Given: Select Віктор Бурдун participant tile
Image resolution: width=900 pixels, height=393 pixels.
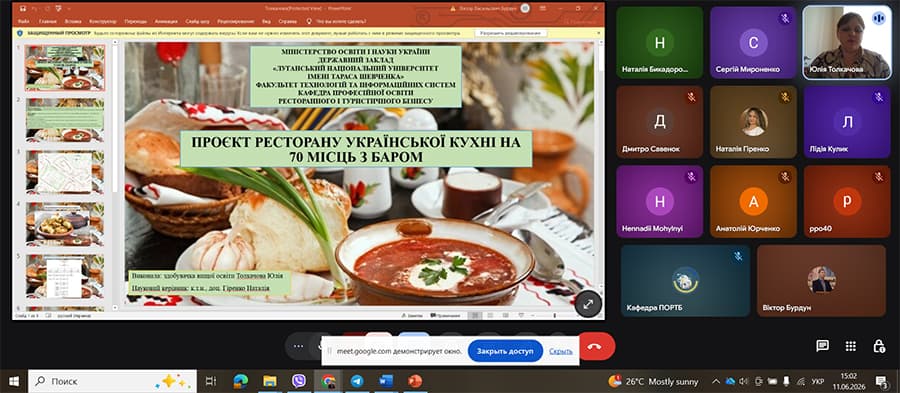Looking at the screenshot, I should [821, 281].
